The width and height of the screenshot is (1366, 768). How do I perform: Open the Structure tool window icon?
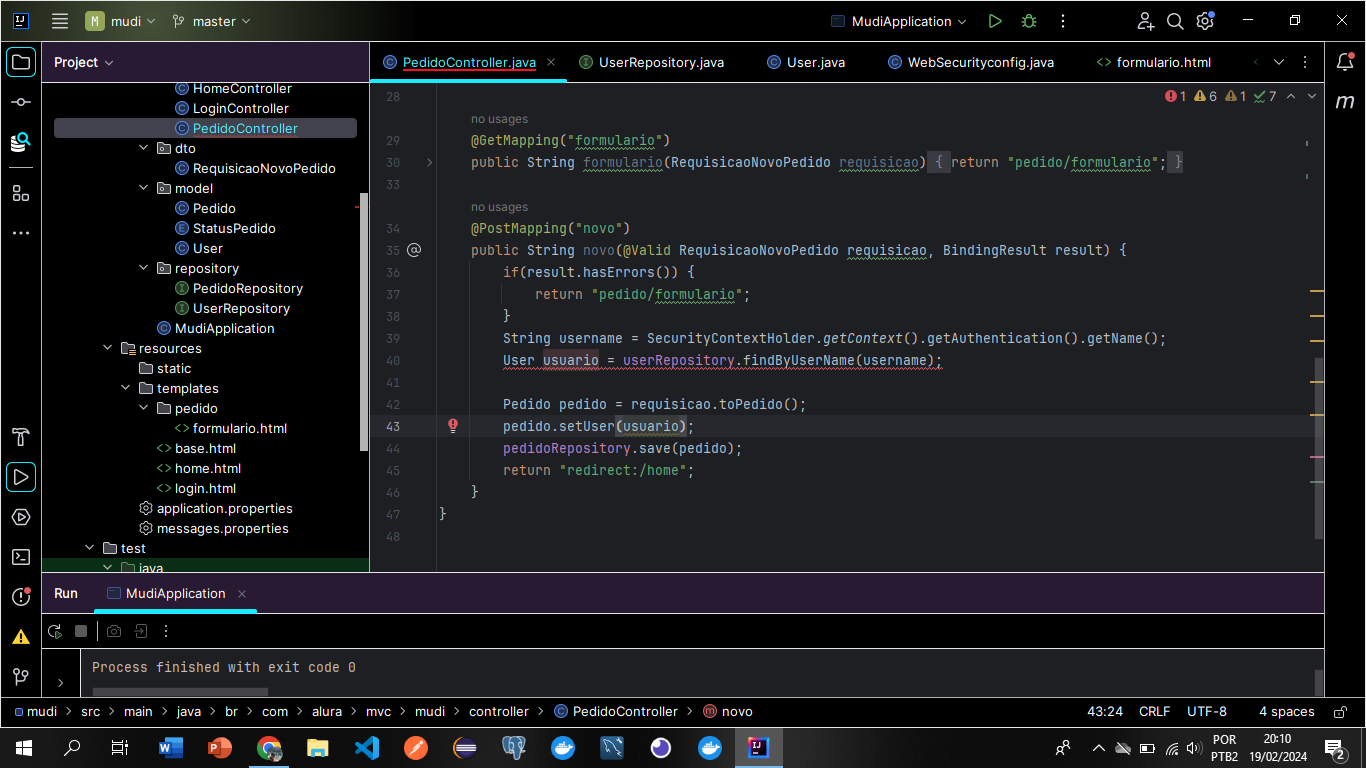pyautogui.click(x=21, y=193)
